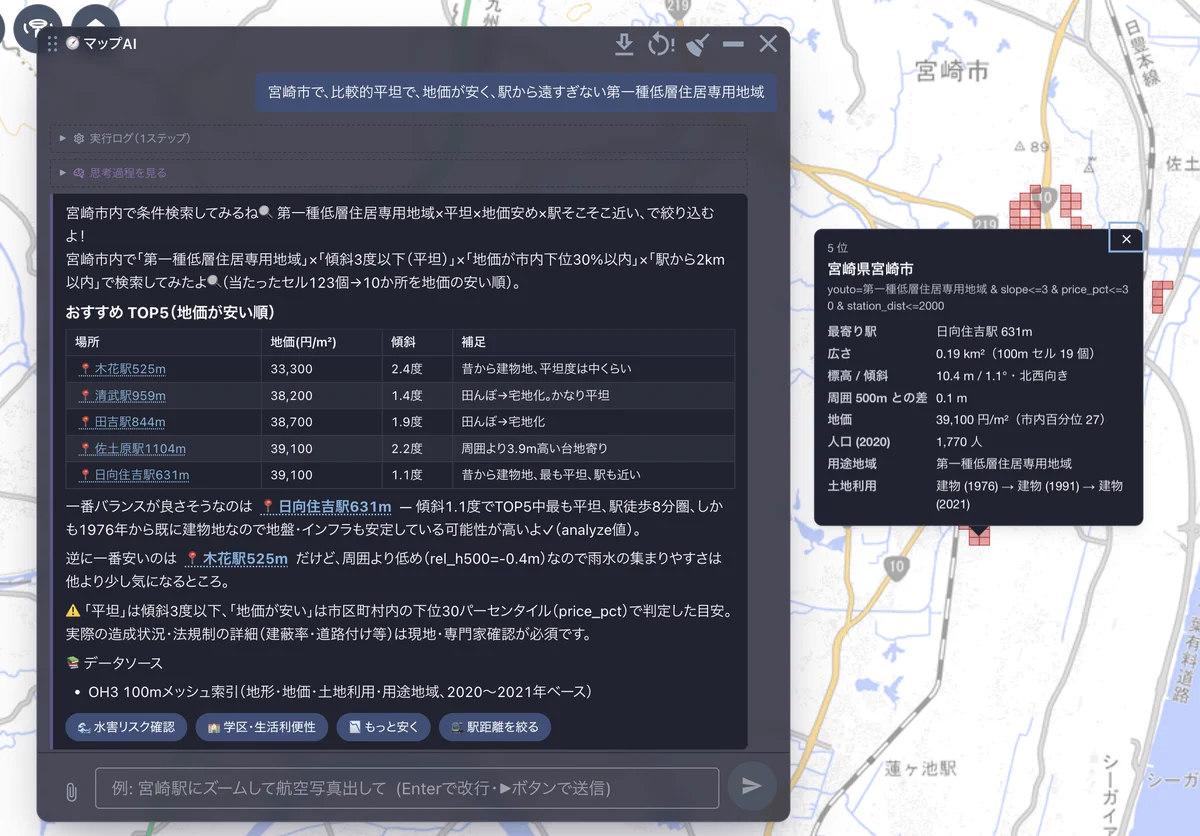Screen dimensions: 1200x836
Task: Click the 標高 / 傾斜 value in popup
Action: click(x=1002, y=376)
